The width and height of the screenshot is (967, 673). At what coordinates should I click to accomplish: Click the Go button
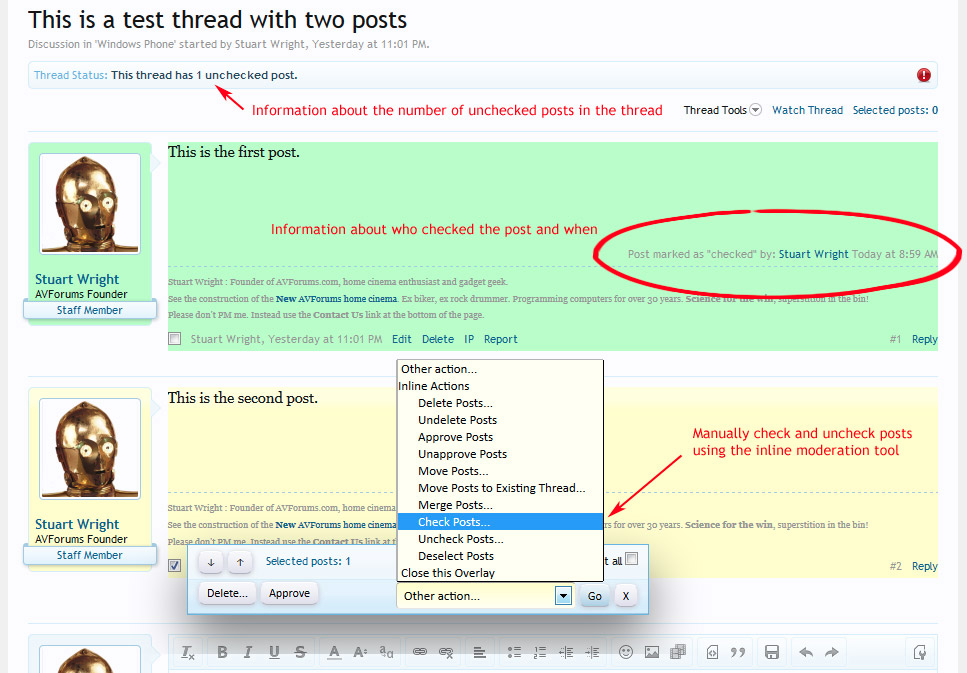(x=595, y=596)
